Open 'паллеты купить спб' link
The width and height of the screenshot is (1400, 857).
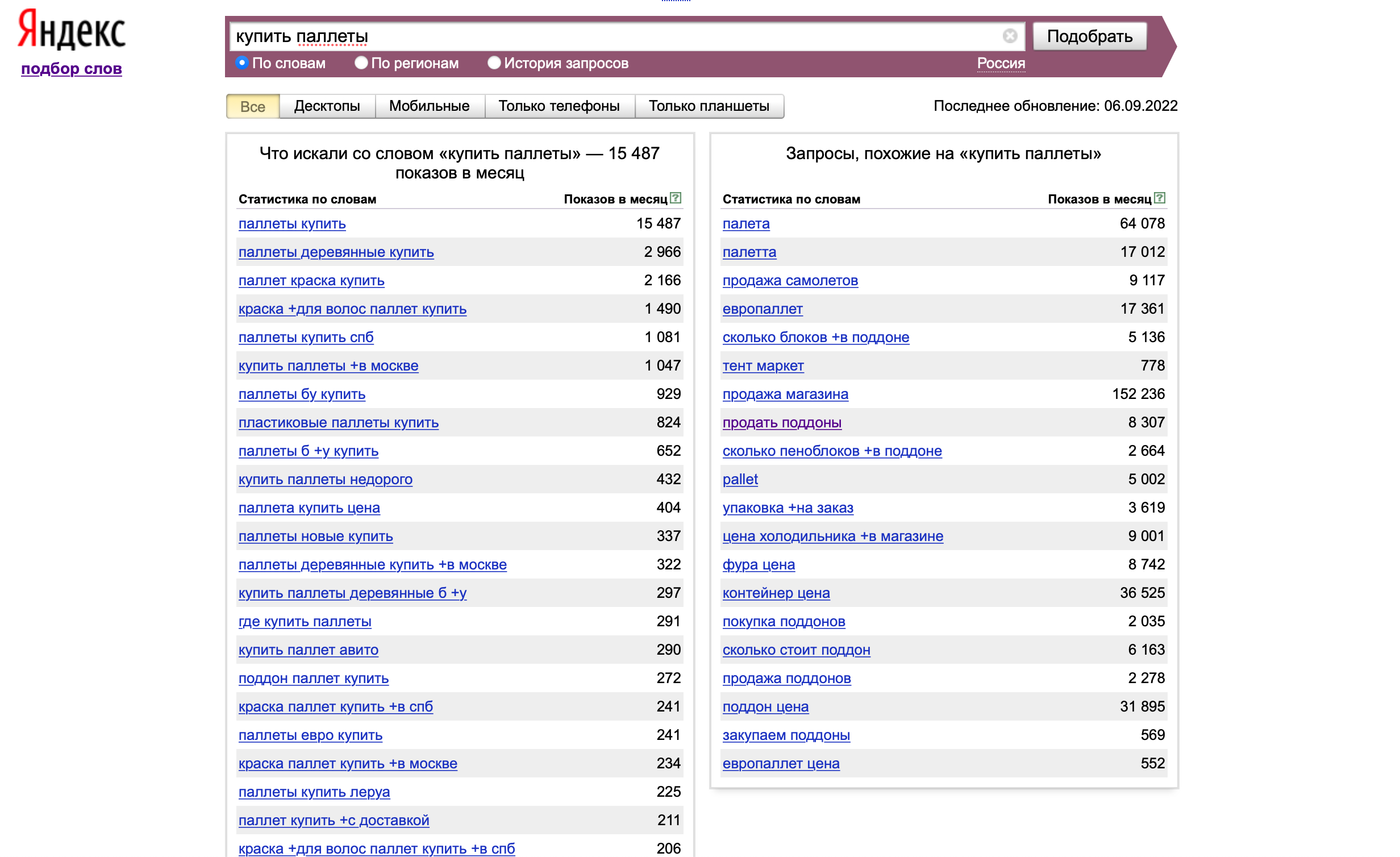306,338
